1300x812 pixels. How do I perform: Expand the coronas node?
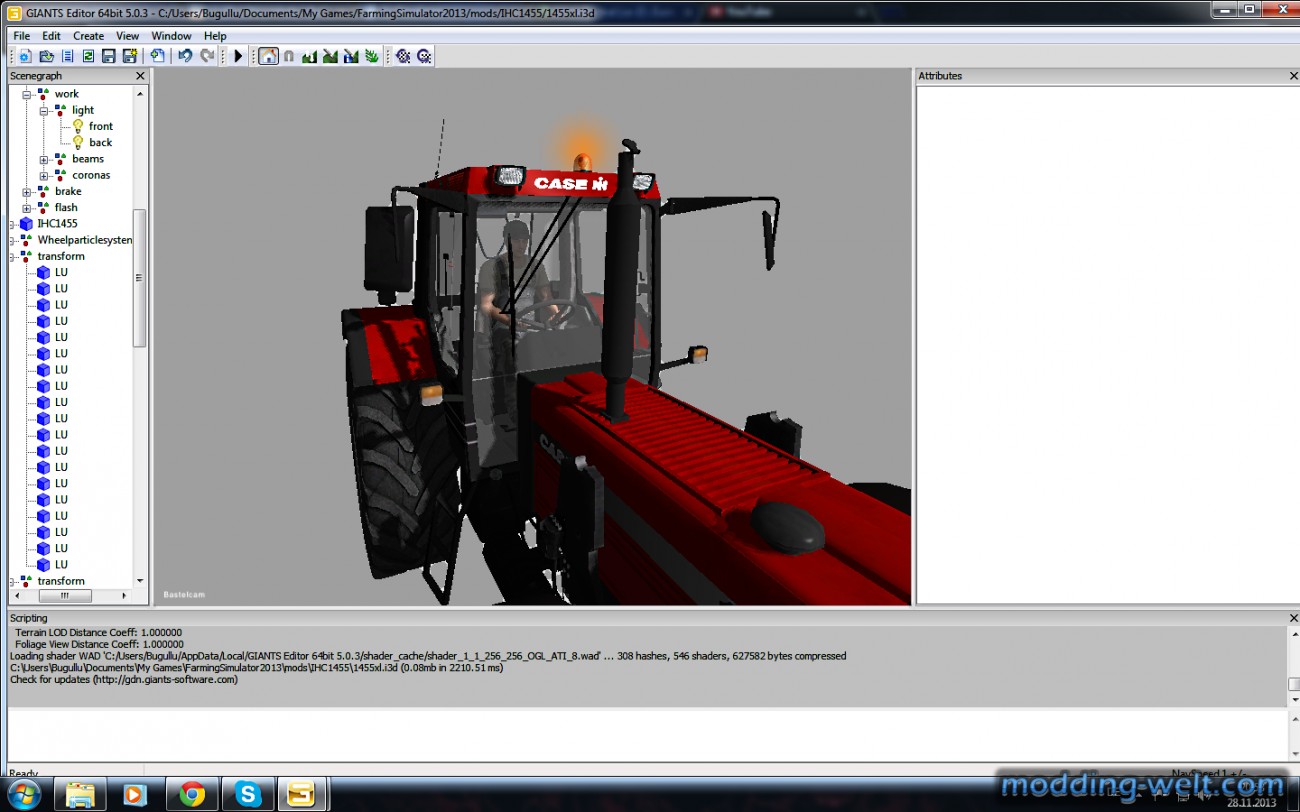(x=44, y=175)
